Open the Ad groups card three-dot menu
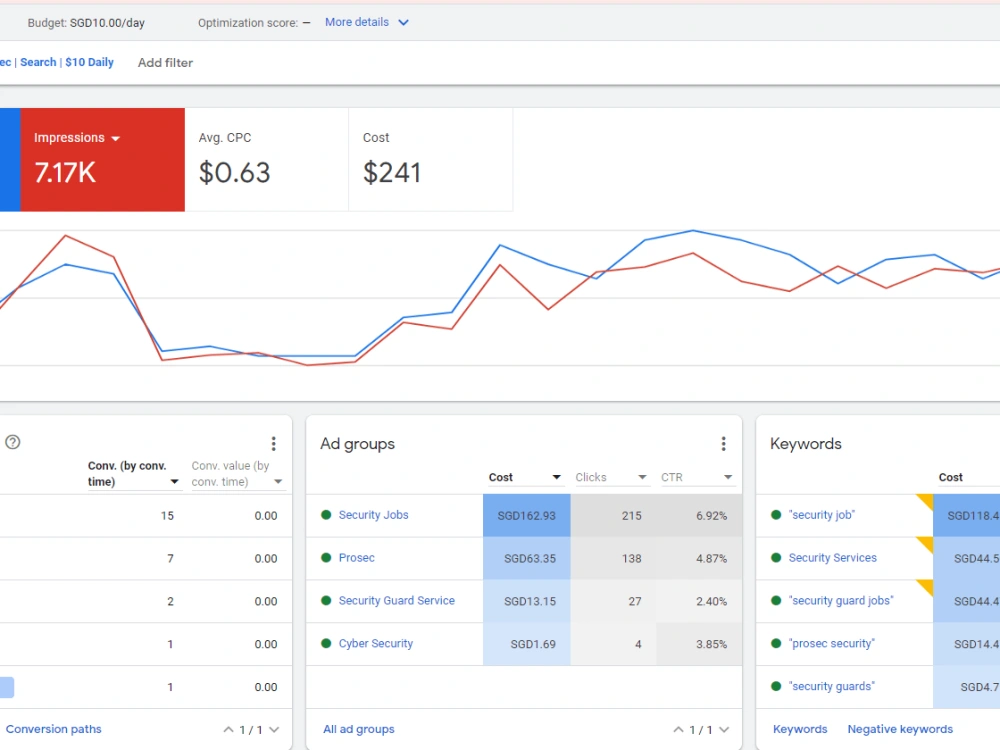 tap(723, 443)
